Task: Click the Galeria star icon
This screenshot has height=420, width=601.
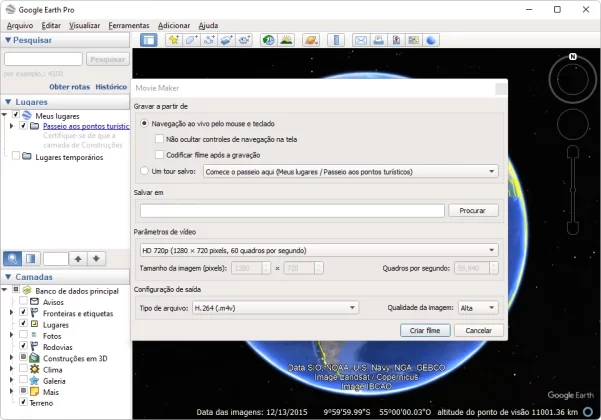Action: point(34,381)
